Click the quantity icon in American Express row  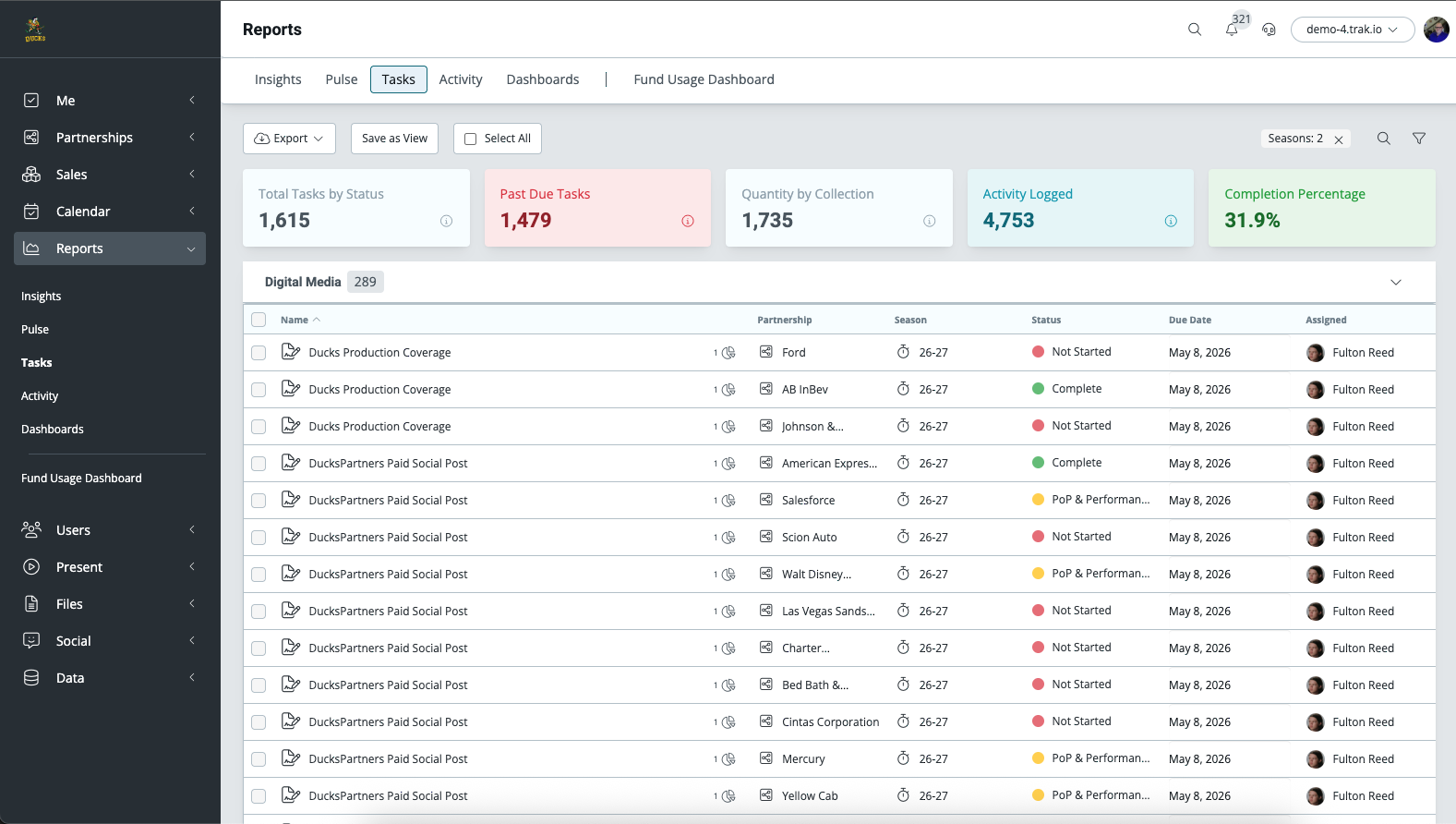[728, 464]
